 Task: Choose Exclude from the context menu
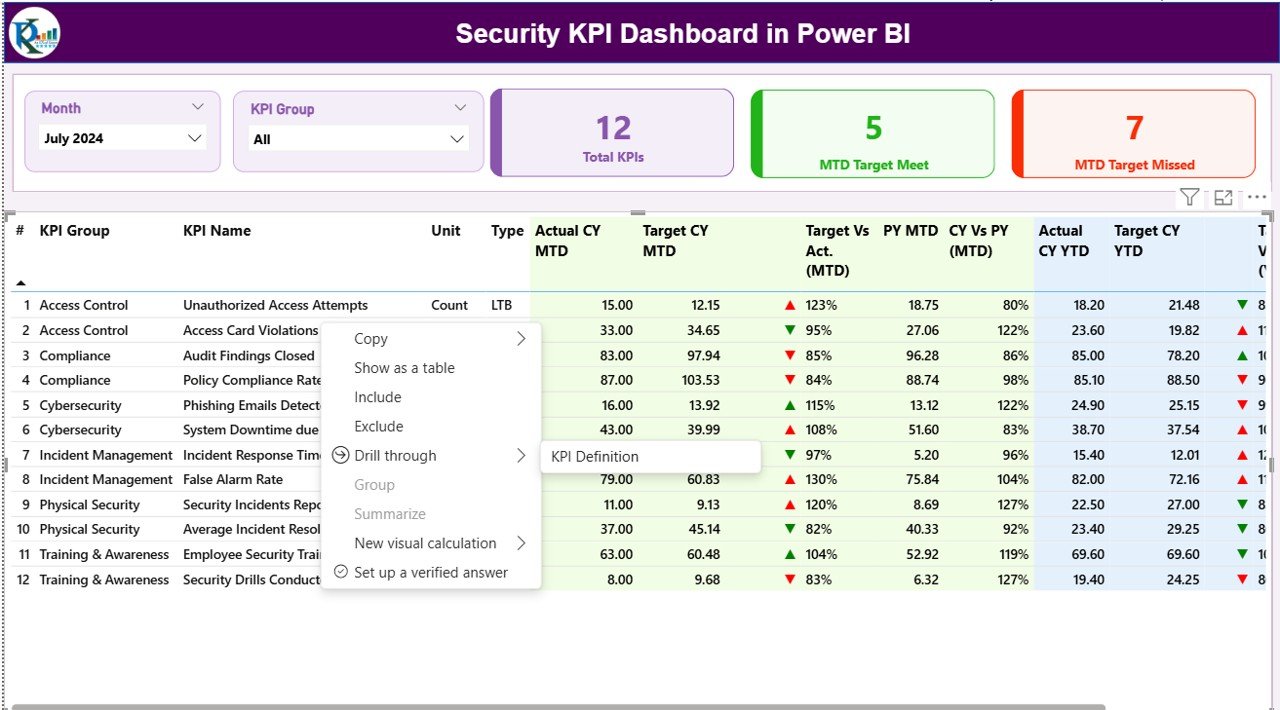tap(379, 426)
